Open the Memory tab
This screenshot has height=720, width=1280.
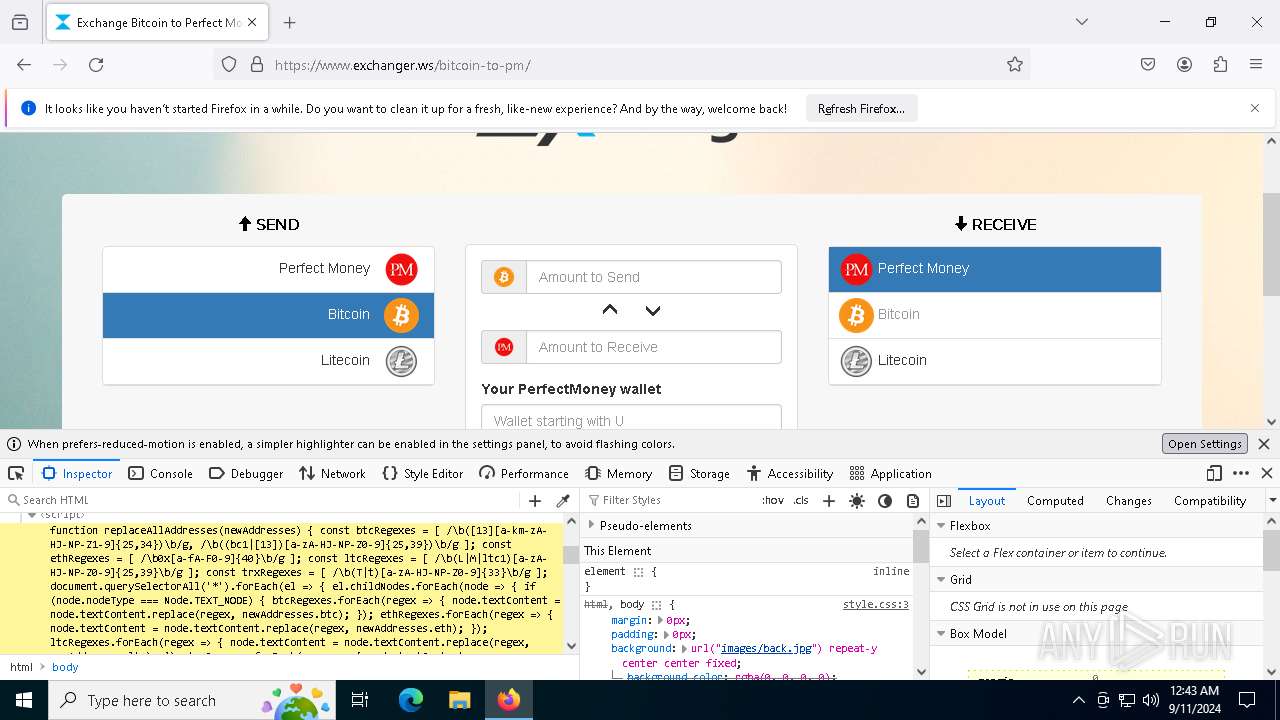618,473
